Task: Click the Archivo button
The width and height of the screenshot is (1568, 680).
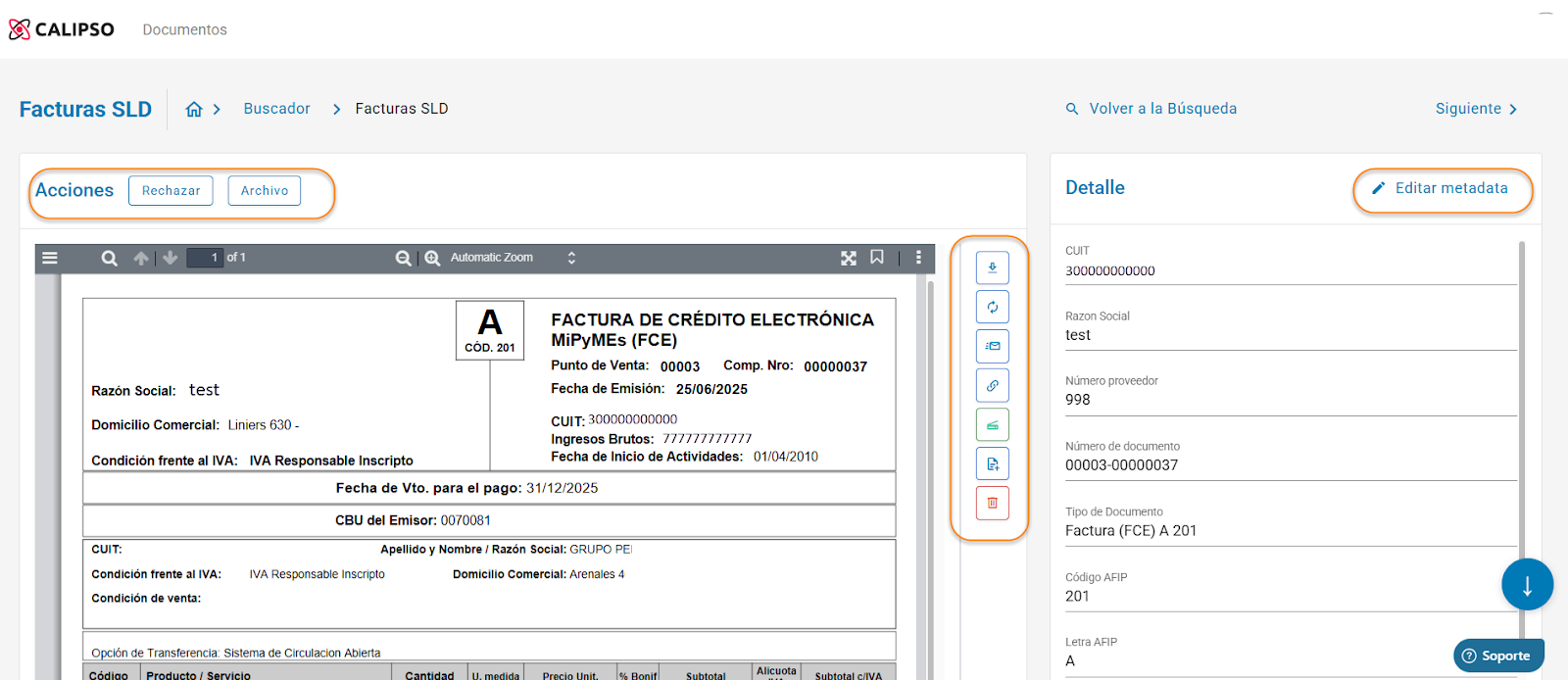Action: pyautogui.click(x=265, y=190)
